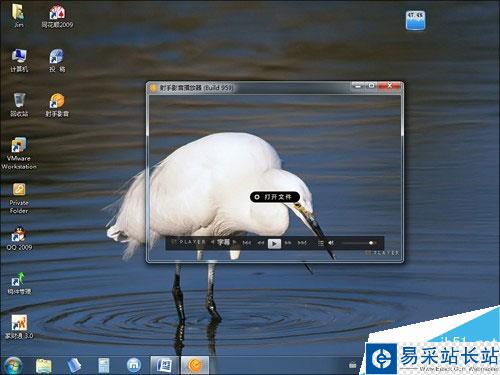Click the rewind button in the player
This screenshot has height=375, width=500.
261,243
